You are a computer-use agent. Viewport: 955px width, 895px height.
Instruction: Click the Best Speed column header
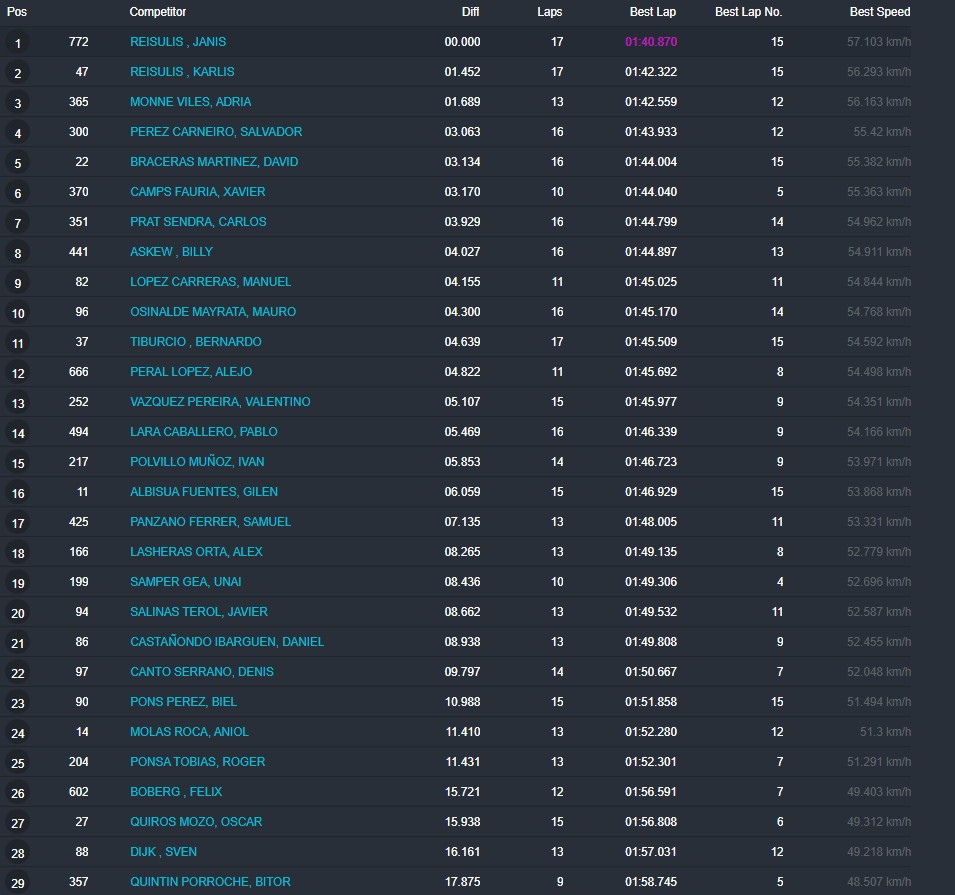point(880,12)
